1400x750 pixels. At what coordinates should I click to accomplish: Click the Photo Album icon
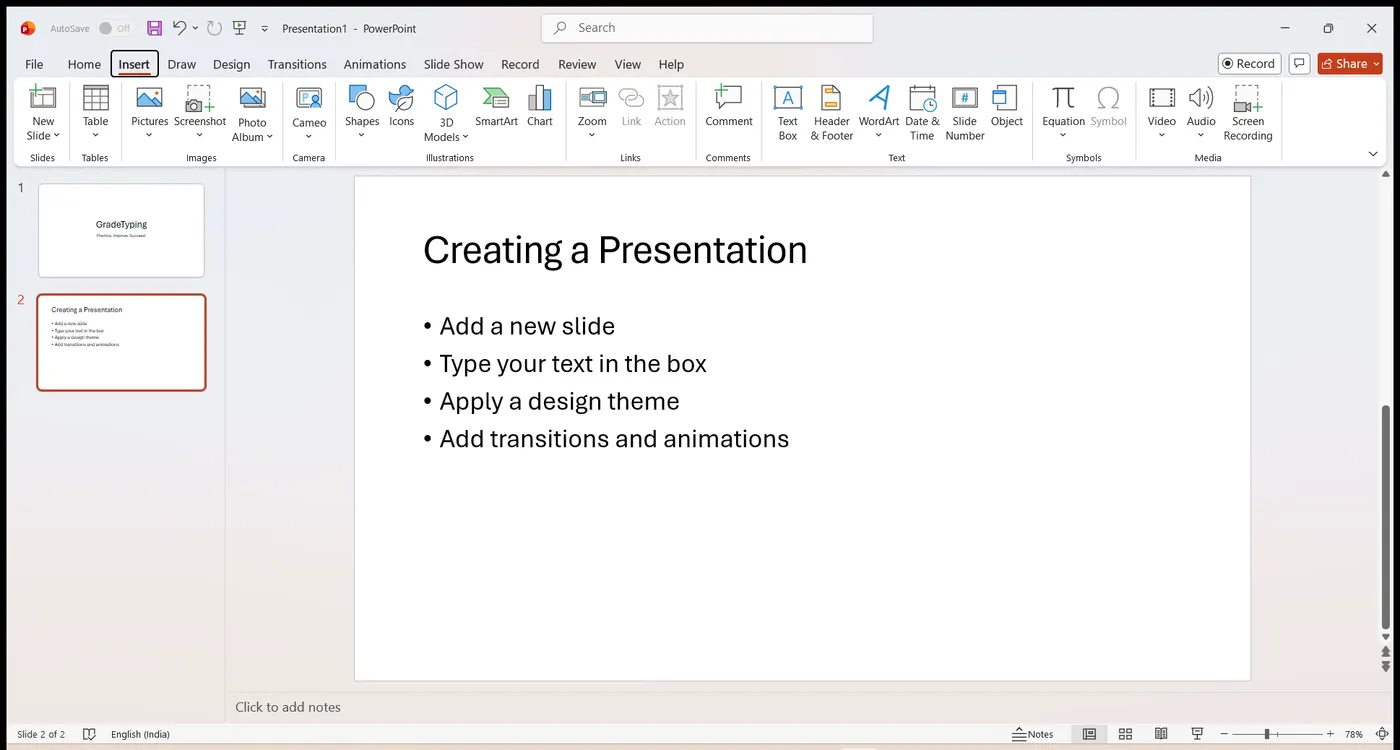(252, 98)
